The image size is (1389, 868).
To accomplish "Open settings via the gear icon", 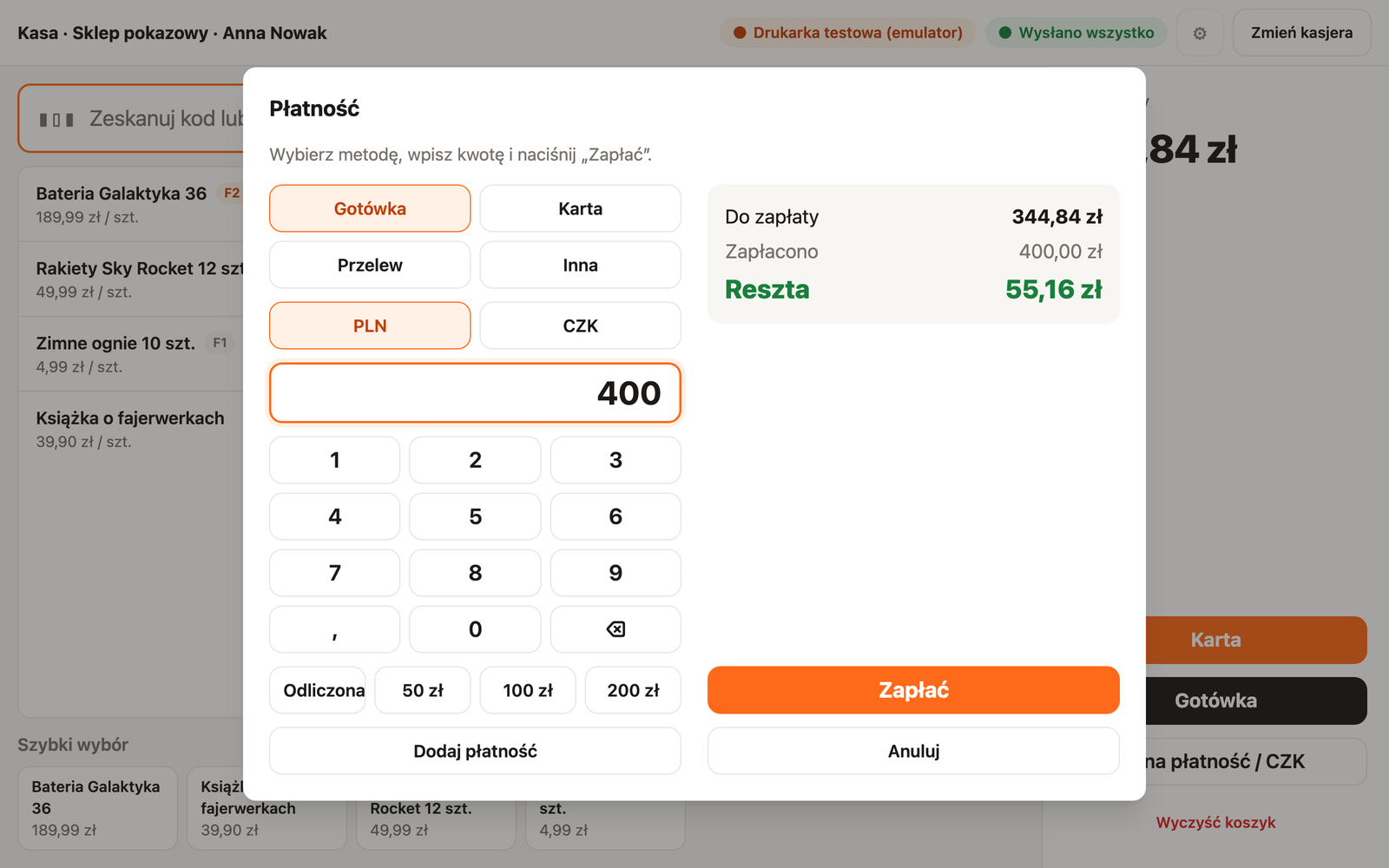I will tap(1200, 33).
